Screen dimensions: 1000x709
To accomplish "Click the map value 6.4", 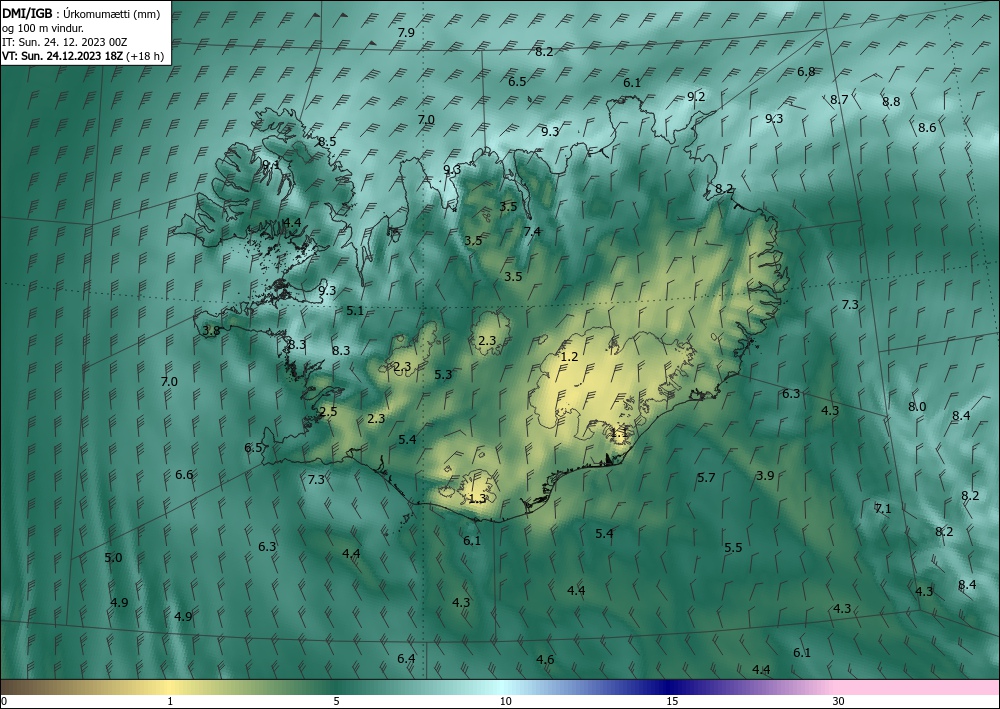I will click(x=406, y=659).
